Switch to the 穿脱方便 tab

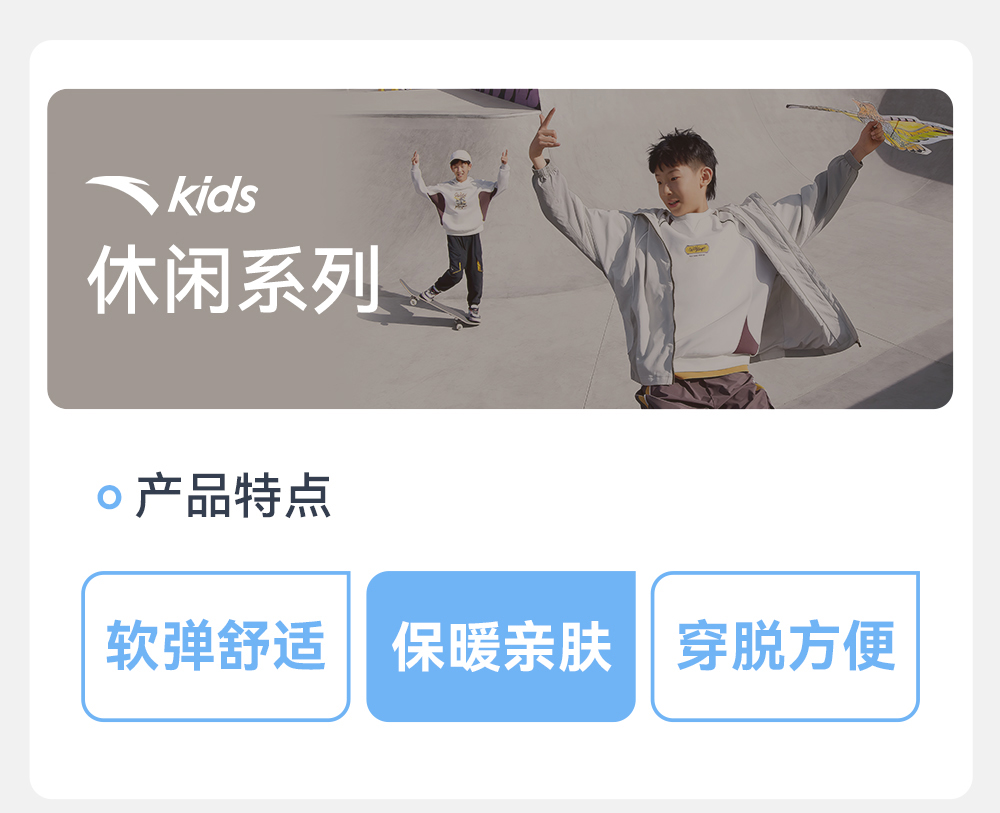tap(785, 646)
